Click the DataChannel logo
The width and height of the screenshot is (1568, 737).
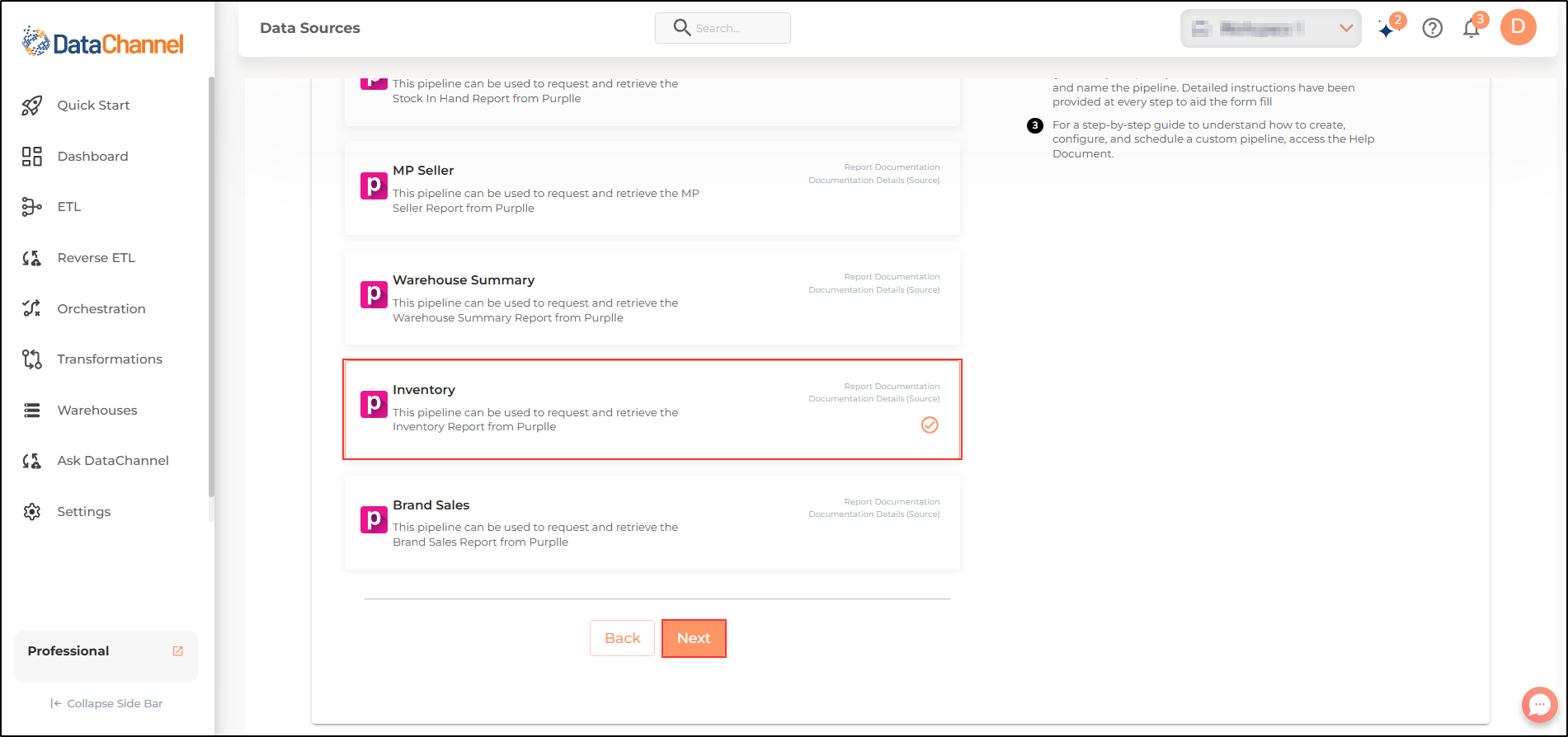(x=103, y=42)
